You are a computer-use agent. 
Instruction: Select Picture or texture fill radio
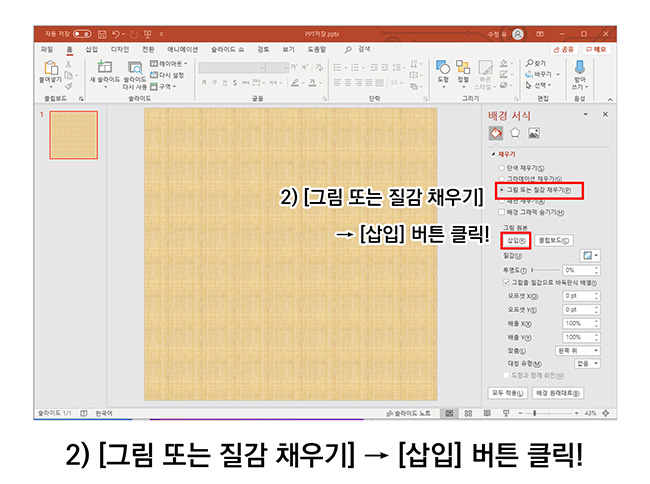pyautogui.click(x=502, y=190)
